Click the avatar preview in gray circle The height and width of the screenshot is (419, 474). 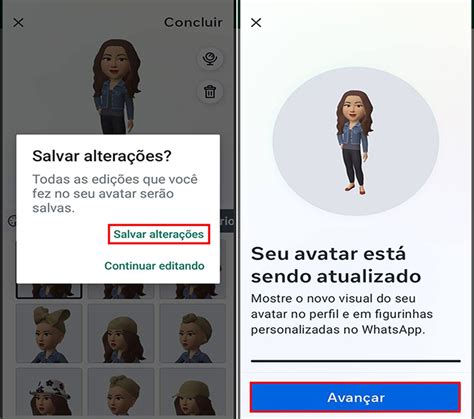pos(355,142)
